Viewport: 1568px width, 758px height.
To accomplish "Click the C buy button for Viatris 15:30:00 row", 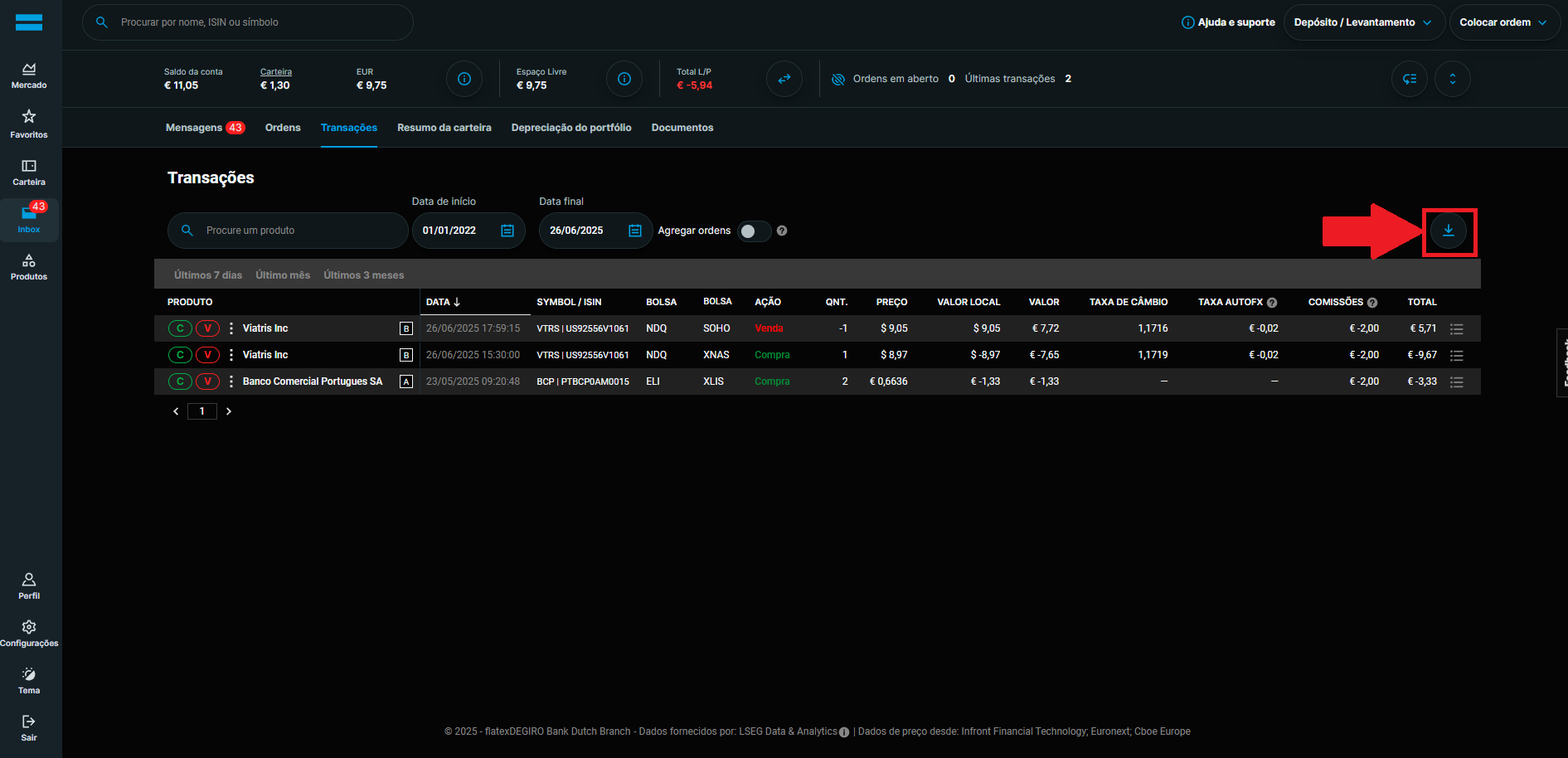I will (180, 355).
